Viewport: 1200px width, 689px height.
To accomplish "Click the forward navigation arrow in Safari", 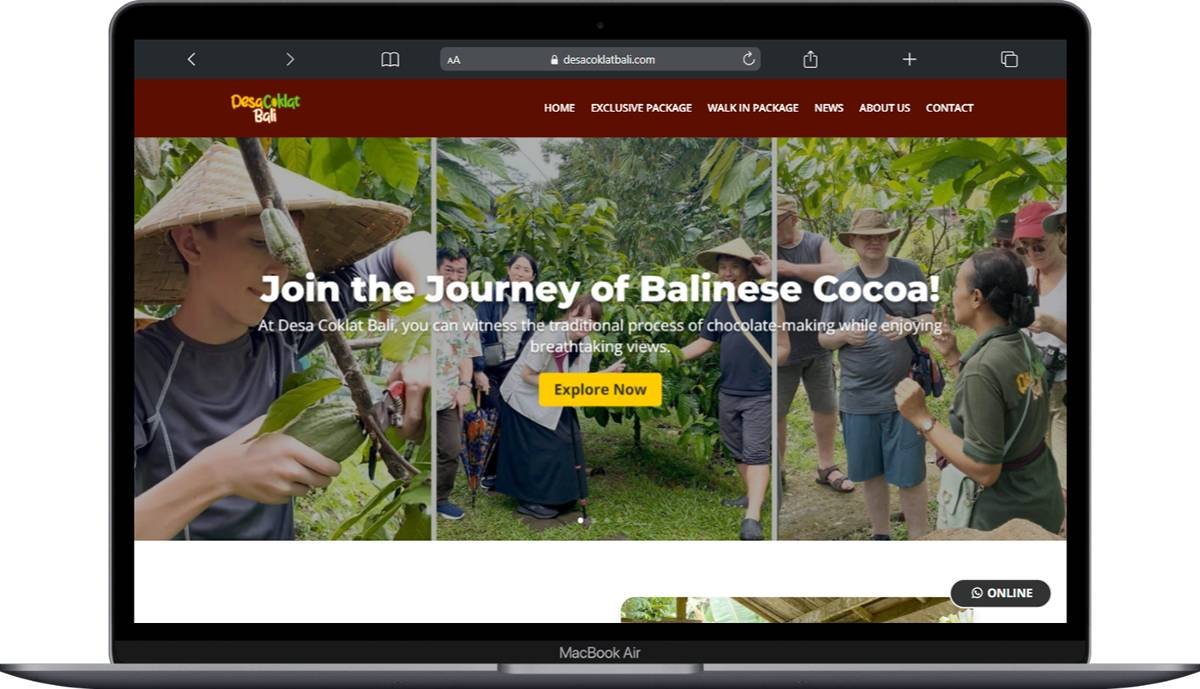I will [290, 59].
